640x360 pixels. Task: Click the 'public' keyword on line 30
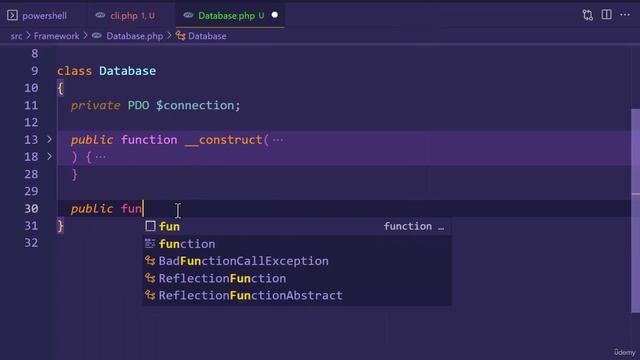point(92,209)
